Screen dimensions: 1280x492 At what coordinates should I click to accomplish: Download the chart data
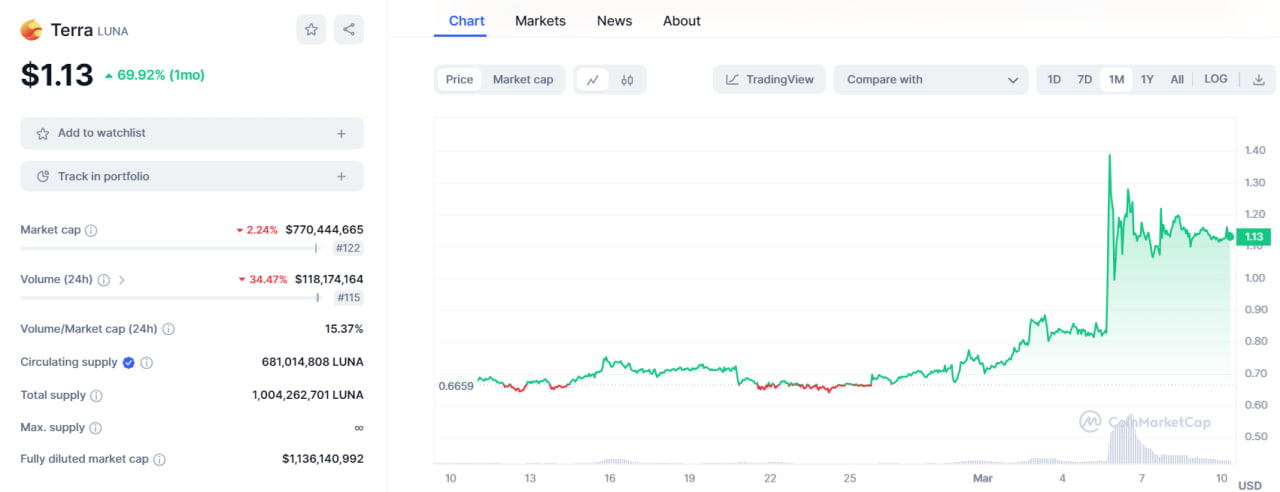tap(1259, 80)
